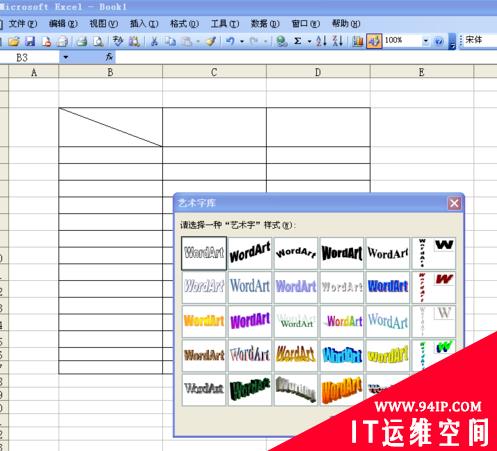The height and width of the screenshot is (451, 497).
Task: Click the Sort Ascending icon
Action: click(x=321, y=41)
